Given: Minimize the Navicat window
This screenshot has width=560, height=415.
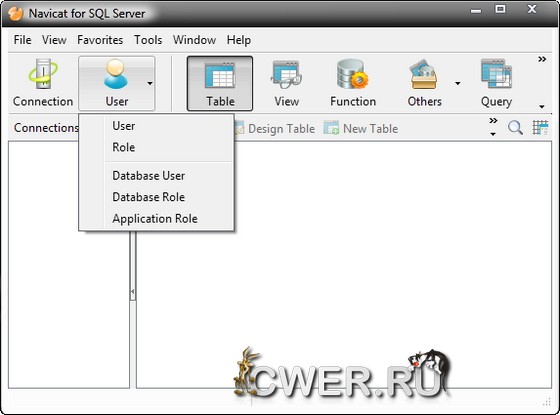Looking at the screenshot, I should [476, 11].
